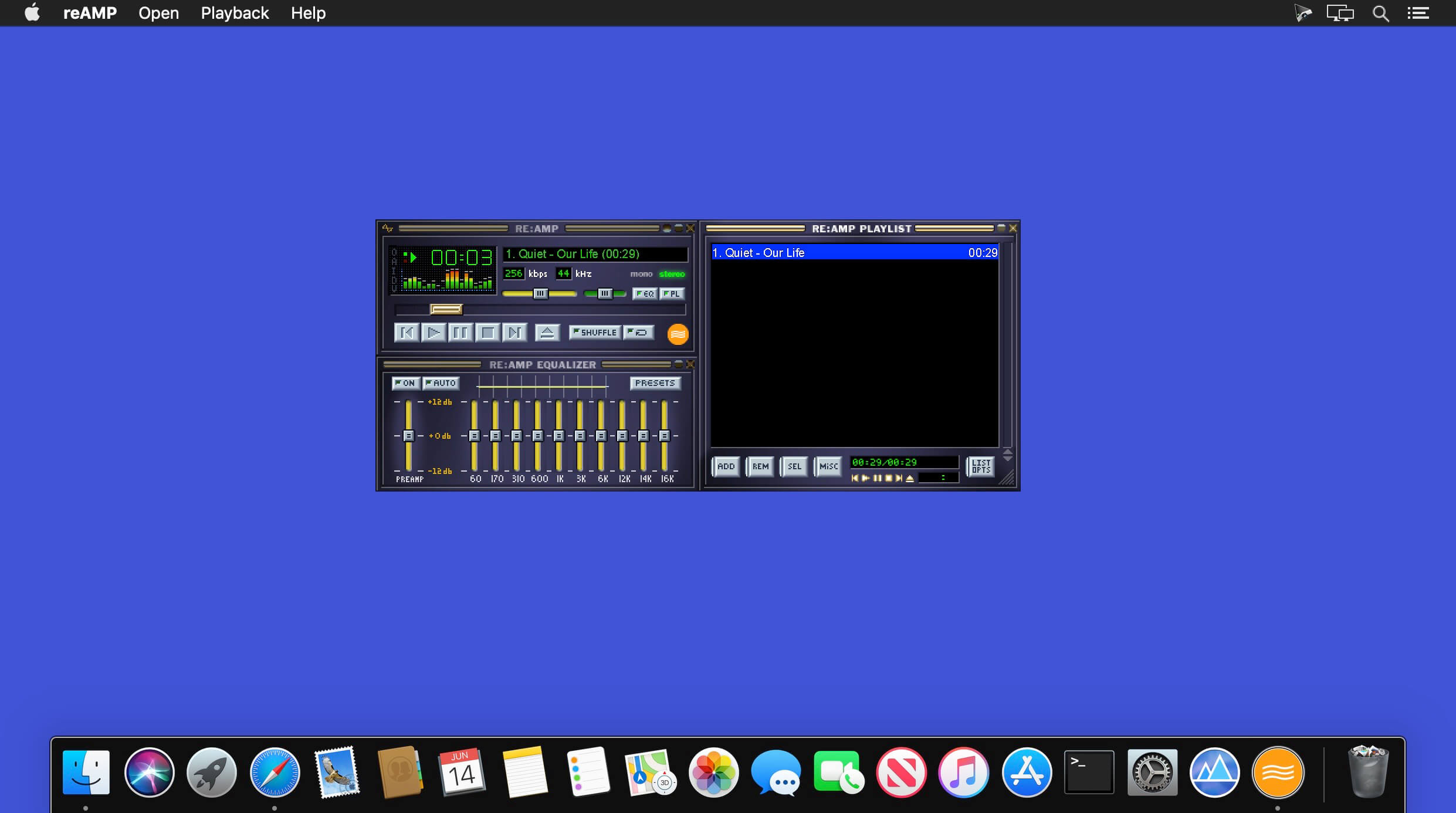This screenshot has width=1456, height=813.
Task: Open Notification Center icon in the menu bar
Action: coord(1418,13)
